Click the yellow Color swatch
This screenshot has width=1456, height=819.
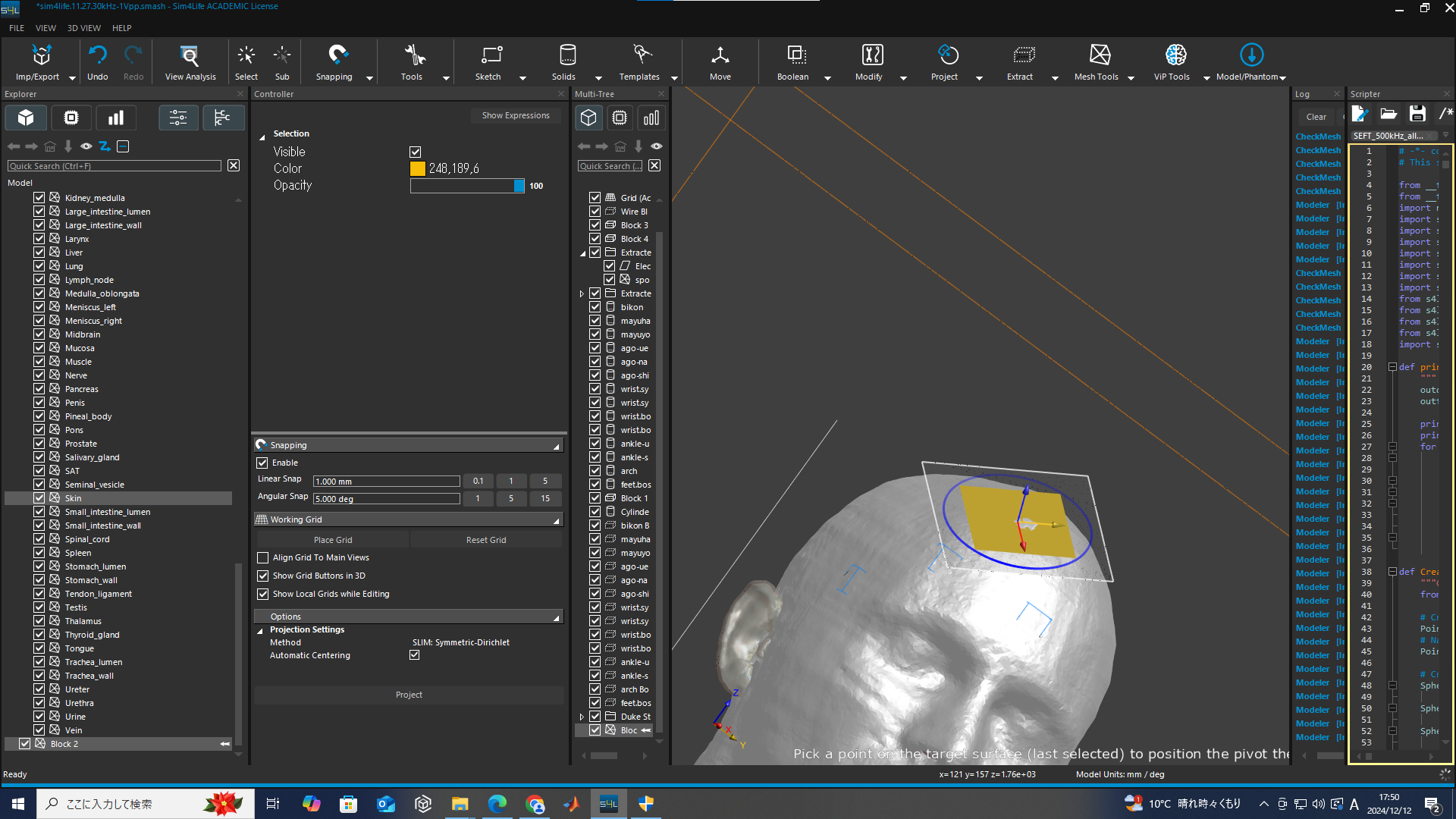[x=418, y=168]
